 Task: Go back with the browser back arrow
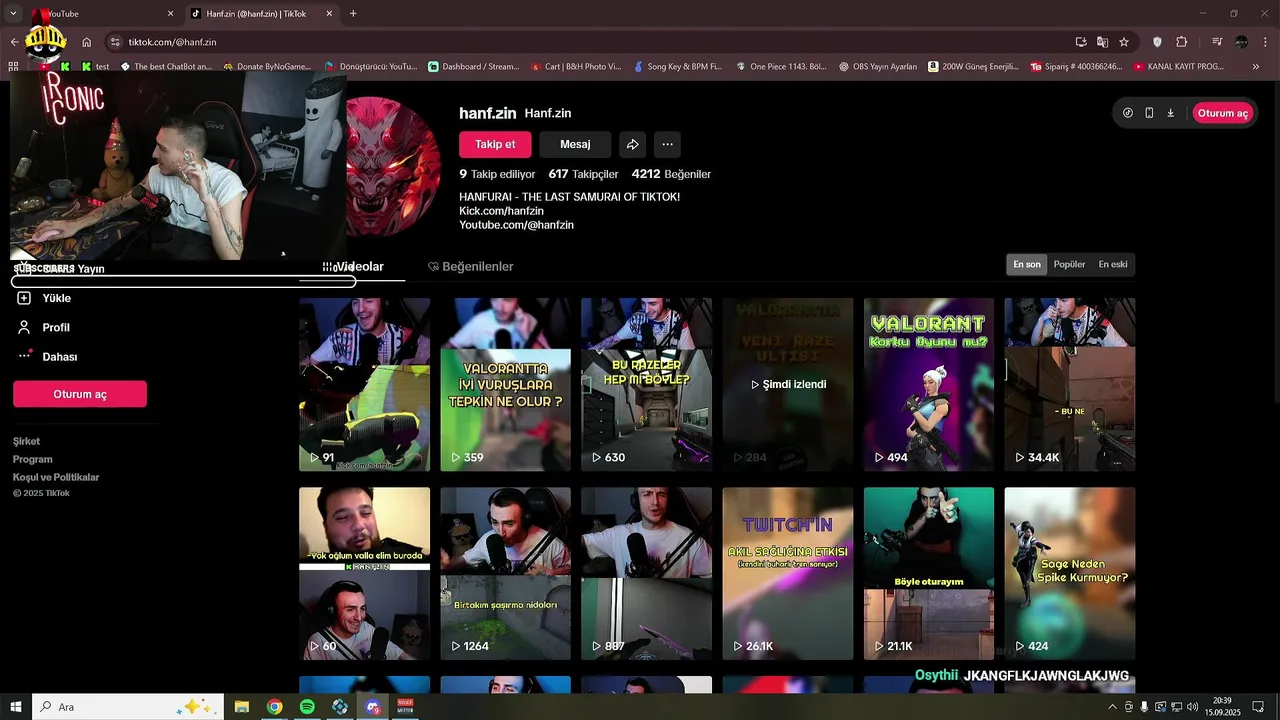tap(14, 42)
